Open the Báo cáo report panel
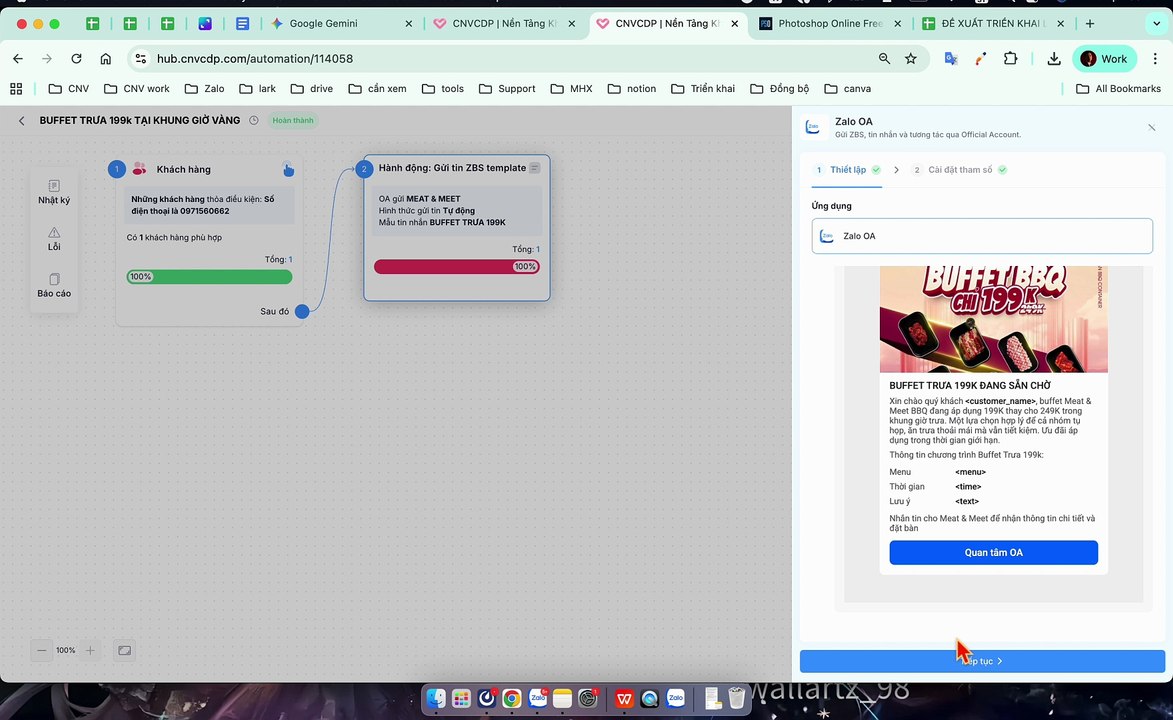1173x720 pixels. (54, 285)
